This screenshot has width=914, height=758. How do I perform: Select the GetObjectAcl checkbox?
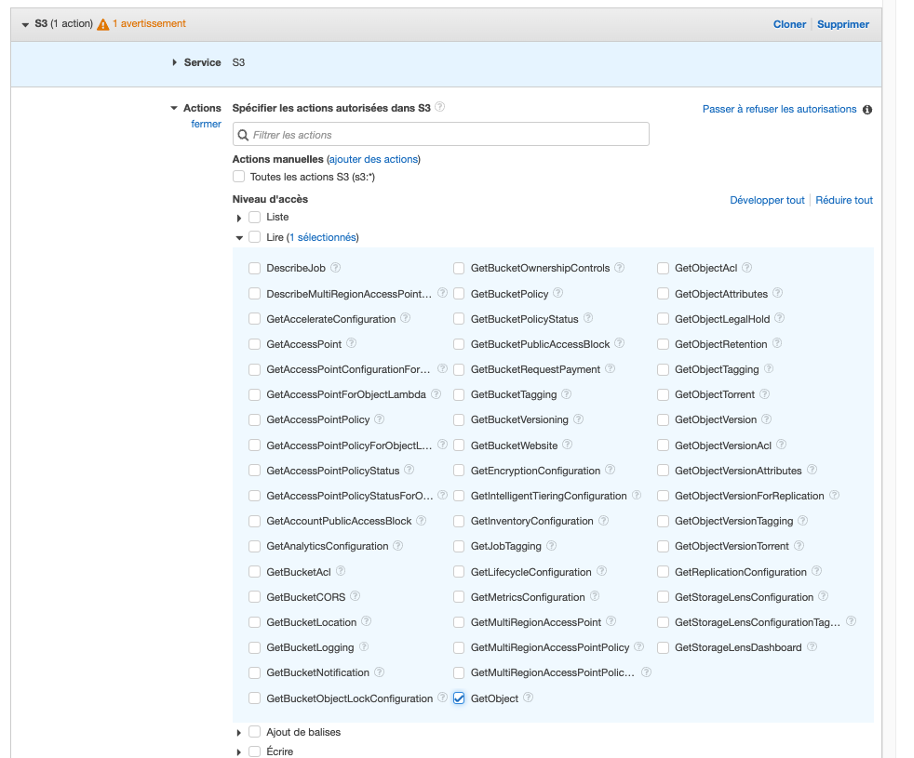point(663,268)
